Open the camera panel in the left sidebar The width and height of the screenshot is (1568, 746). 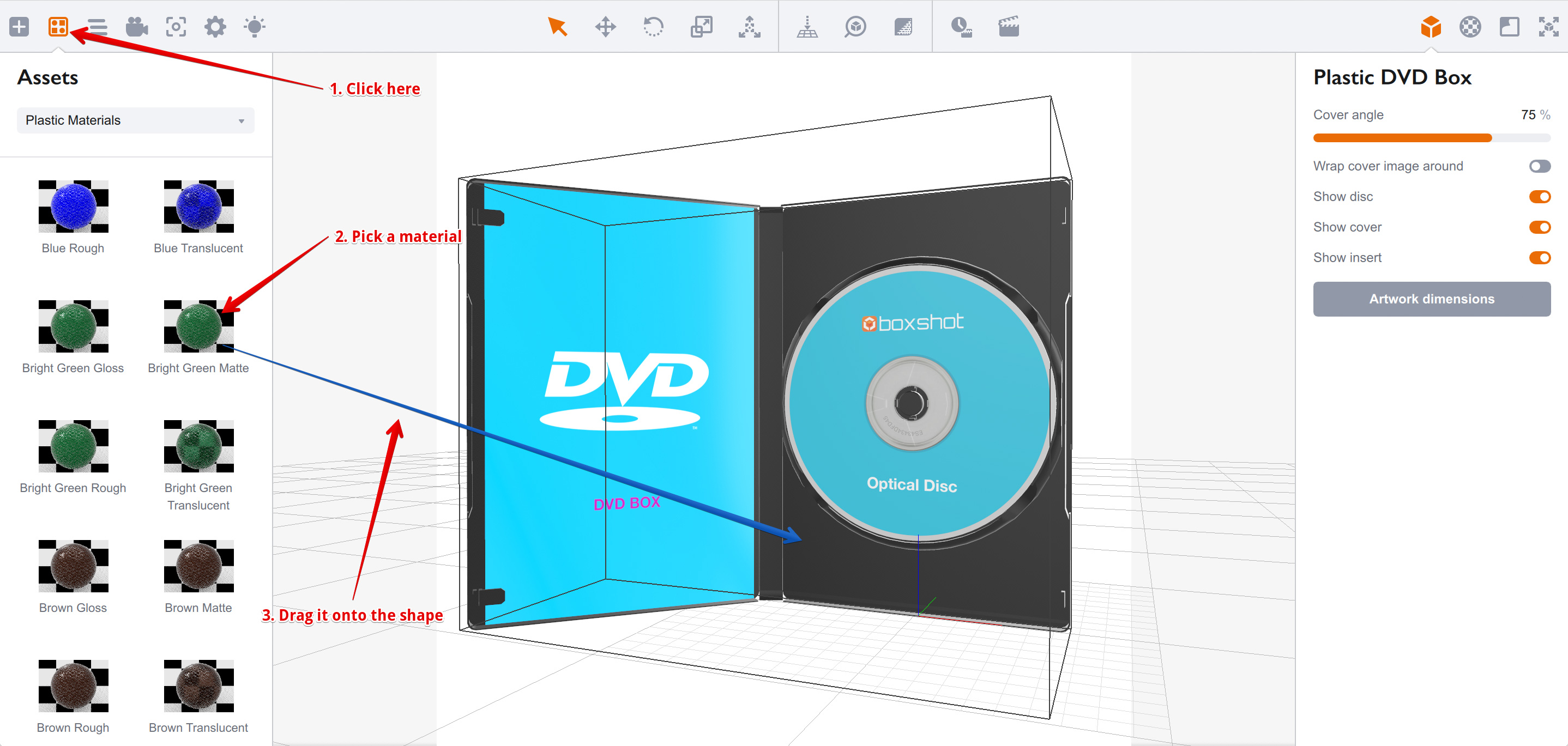click(x=136, y=27)
